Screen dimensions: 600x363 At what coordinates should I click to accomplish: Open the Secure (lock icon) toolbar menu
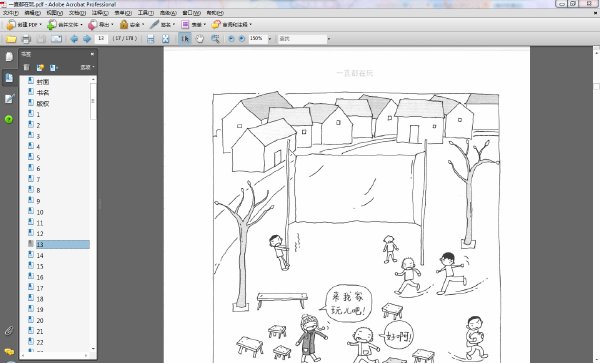tap(132, 25)
